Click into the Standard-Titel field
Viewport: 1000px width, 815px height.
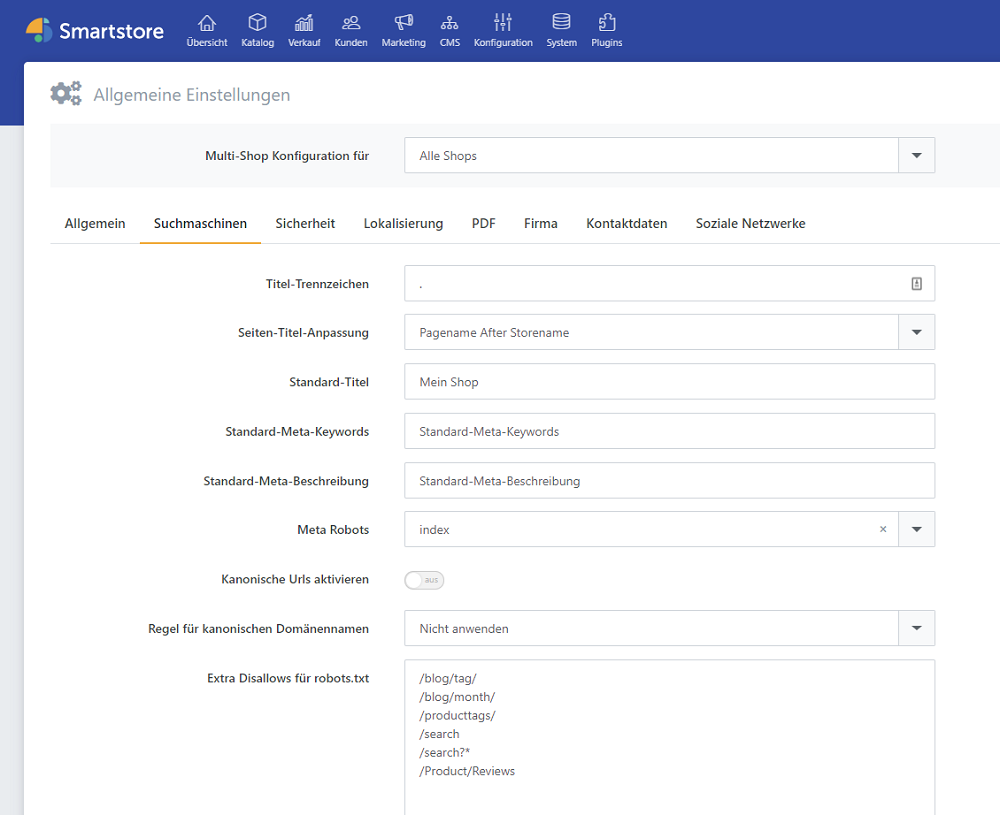[x=669, y=382]
